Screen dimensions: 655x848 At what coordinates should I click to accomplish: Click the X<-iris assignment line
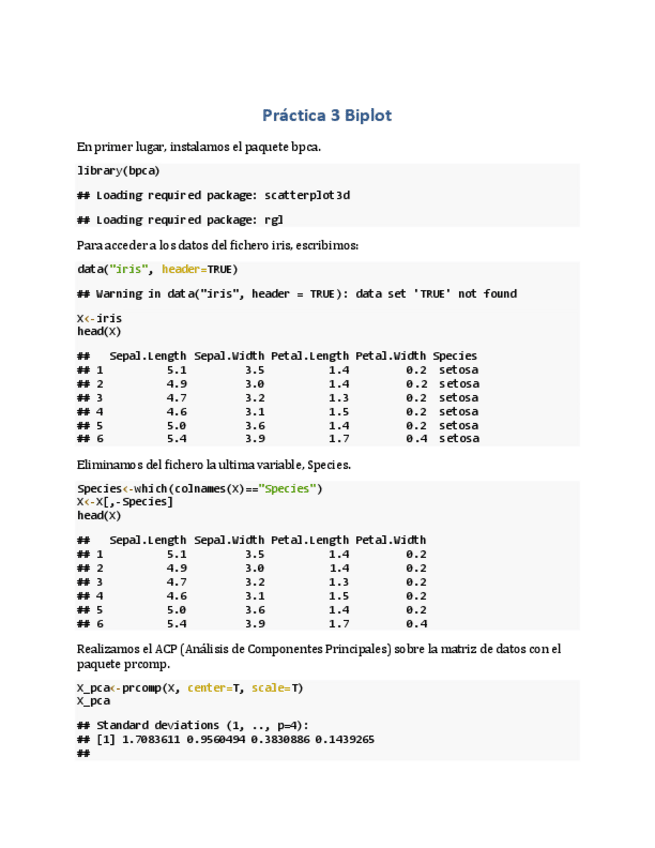[x=99, y=318]
